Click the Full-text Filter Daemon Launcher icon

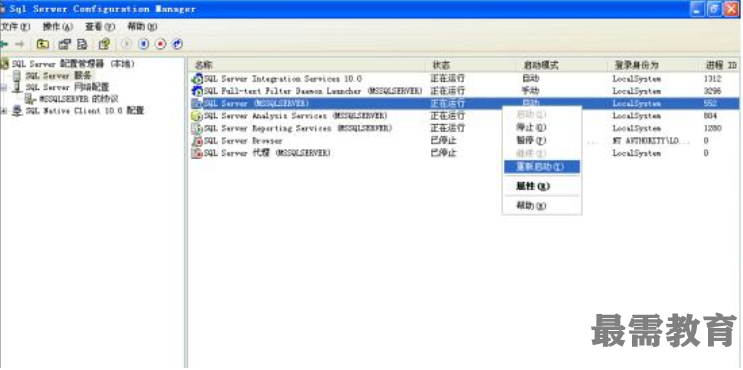pyautogui.click(x=197, y=91)
